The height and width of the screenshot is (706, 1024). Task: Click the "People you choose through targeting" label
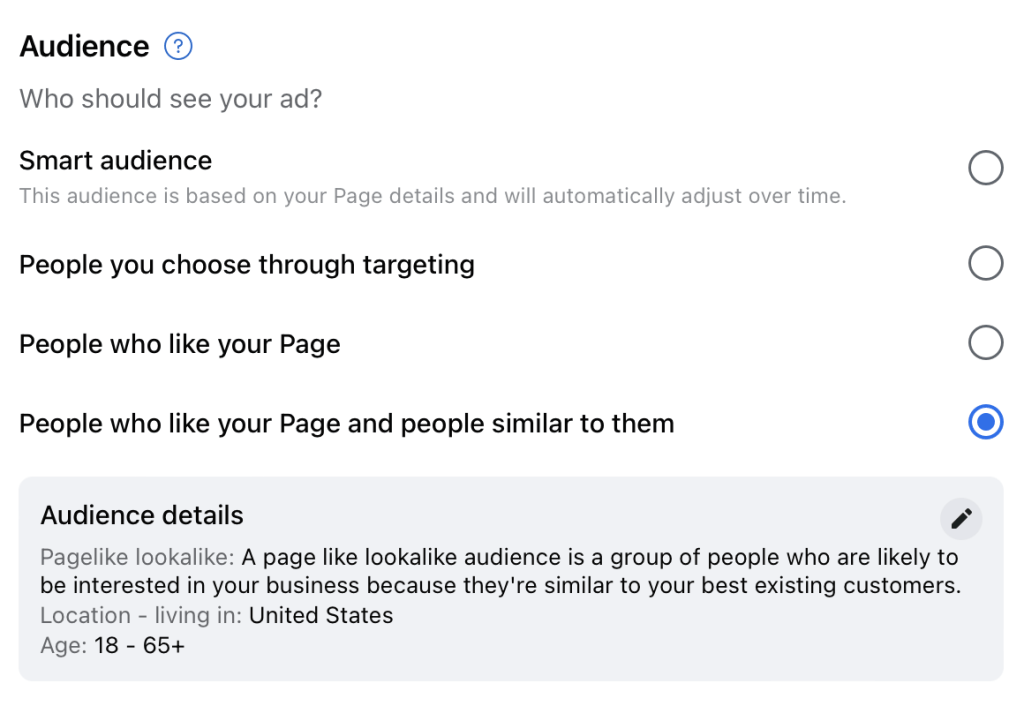click(x=247, y=265)
